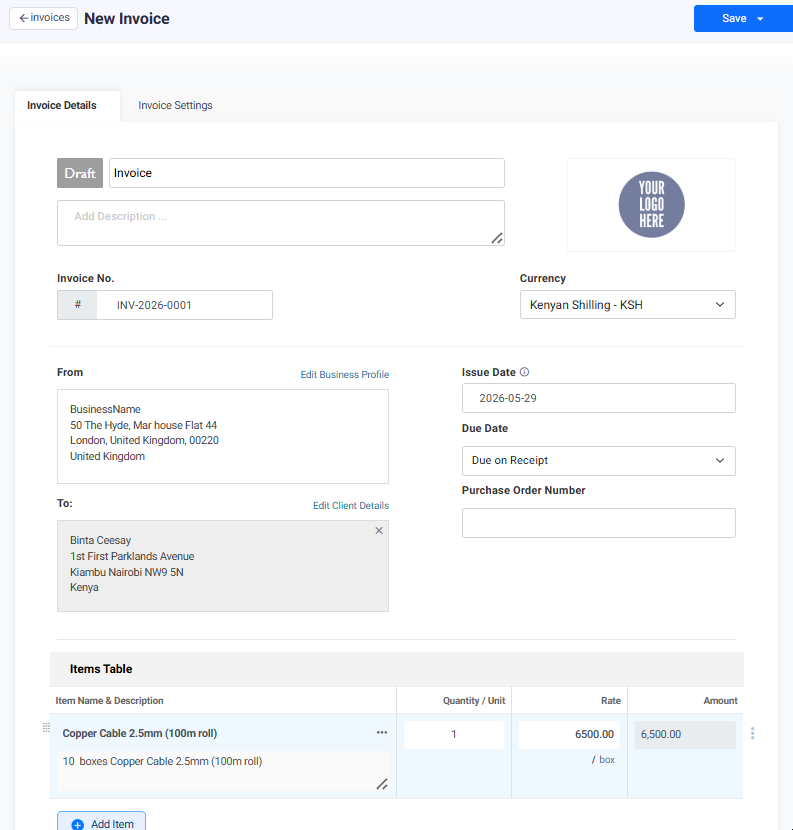Click Edit Client Details link
The width and height of the screenshot is (793, 830).
coord(351,506)
